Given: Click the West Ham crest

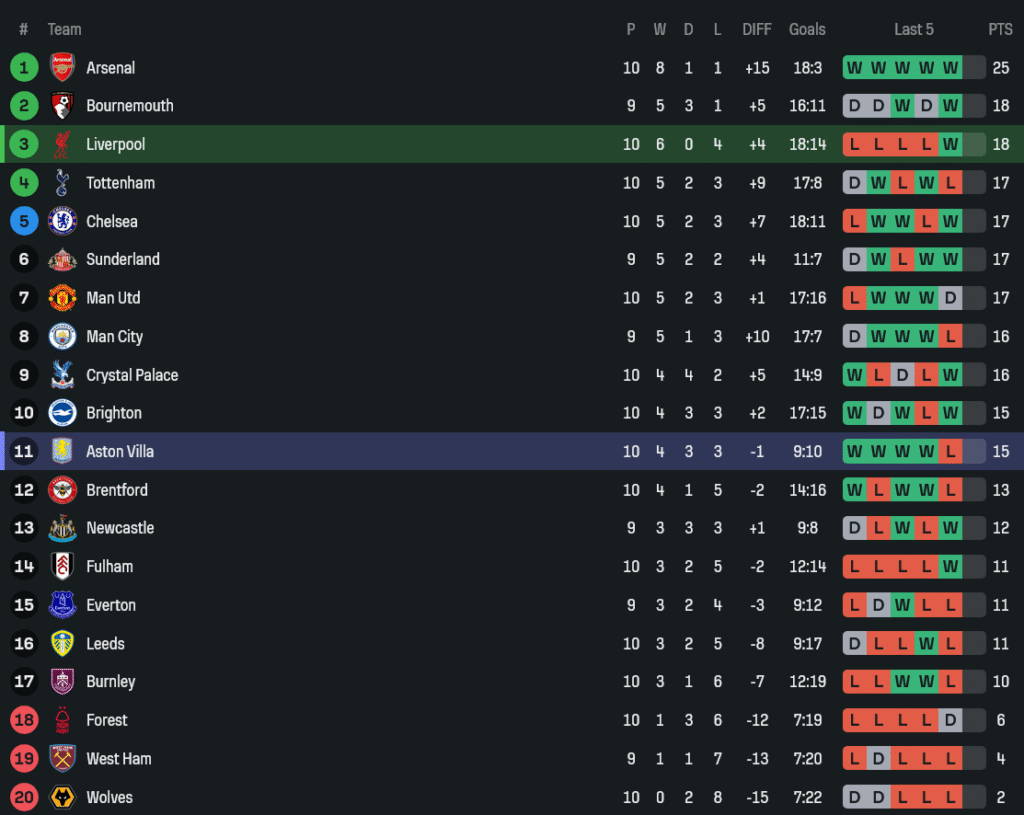Looking at the screenshot, I should [x=62, y=759].
